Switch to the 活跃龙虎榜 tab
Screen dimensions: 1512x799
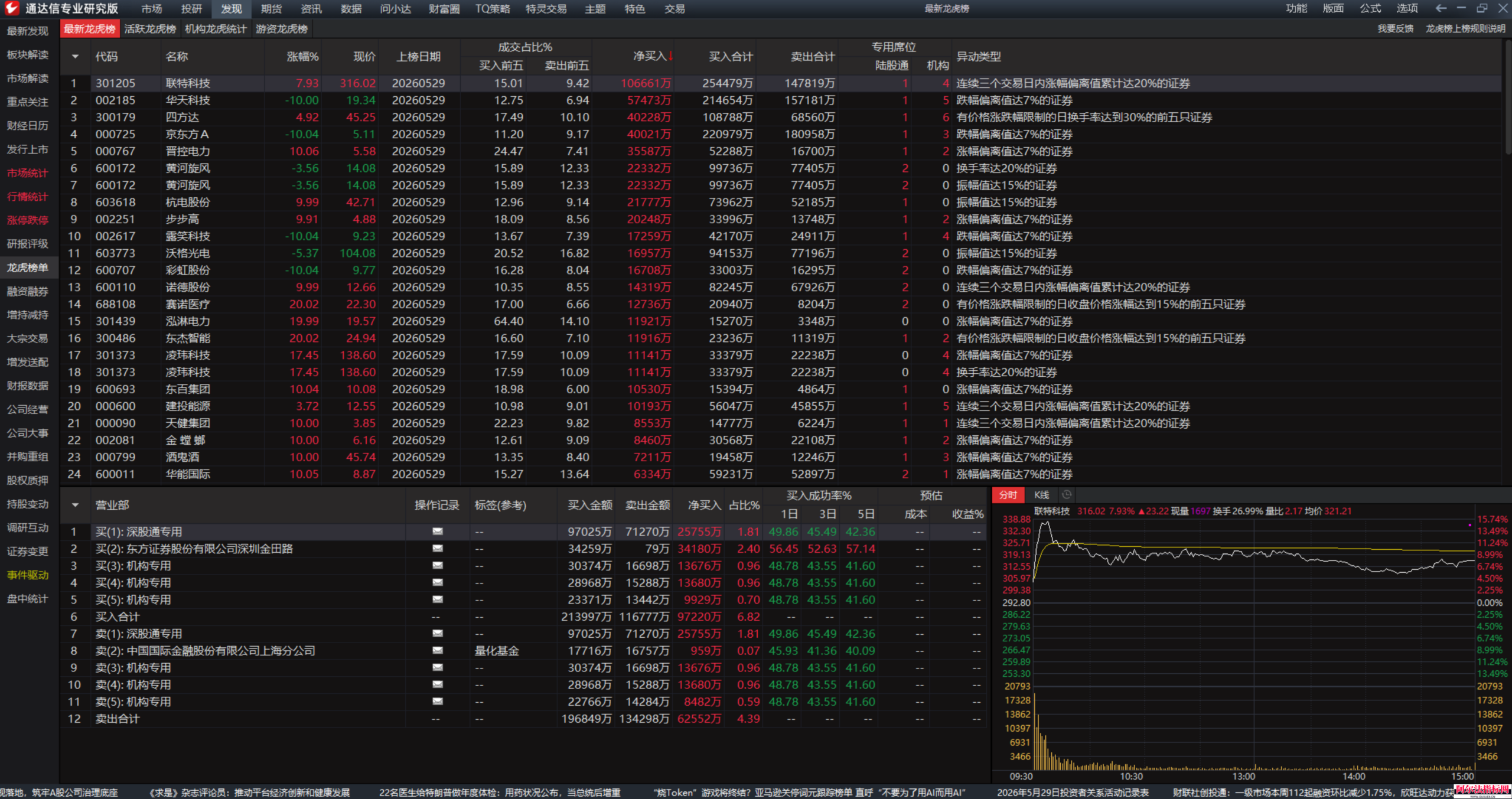150,29
